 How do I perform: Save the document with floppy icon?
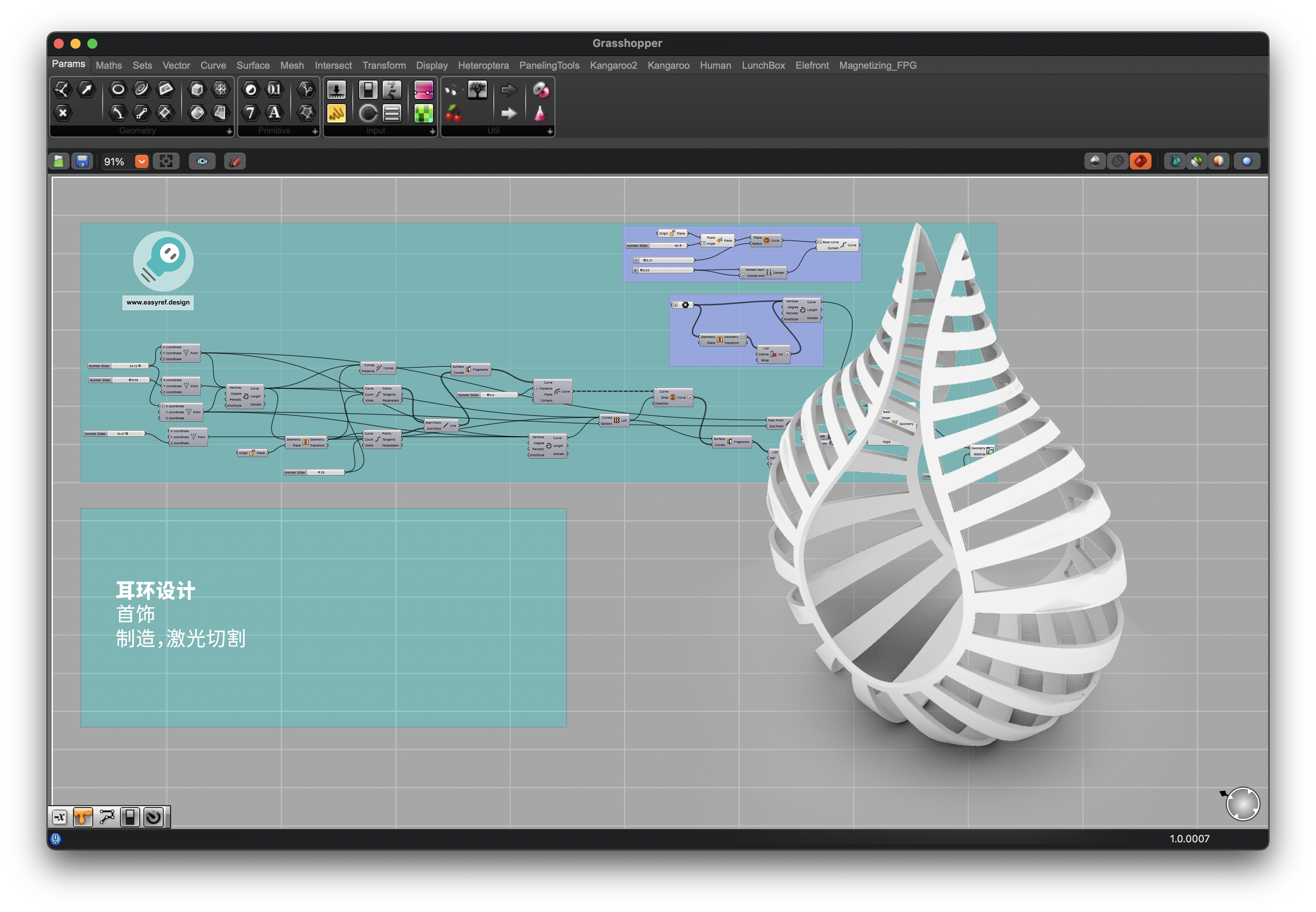coord(82,162)
